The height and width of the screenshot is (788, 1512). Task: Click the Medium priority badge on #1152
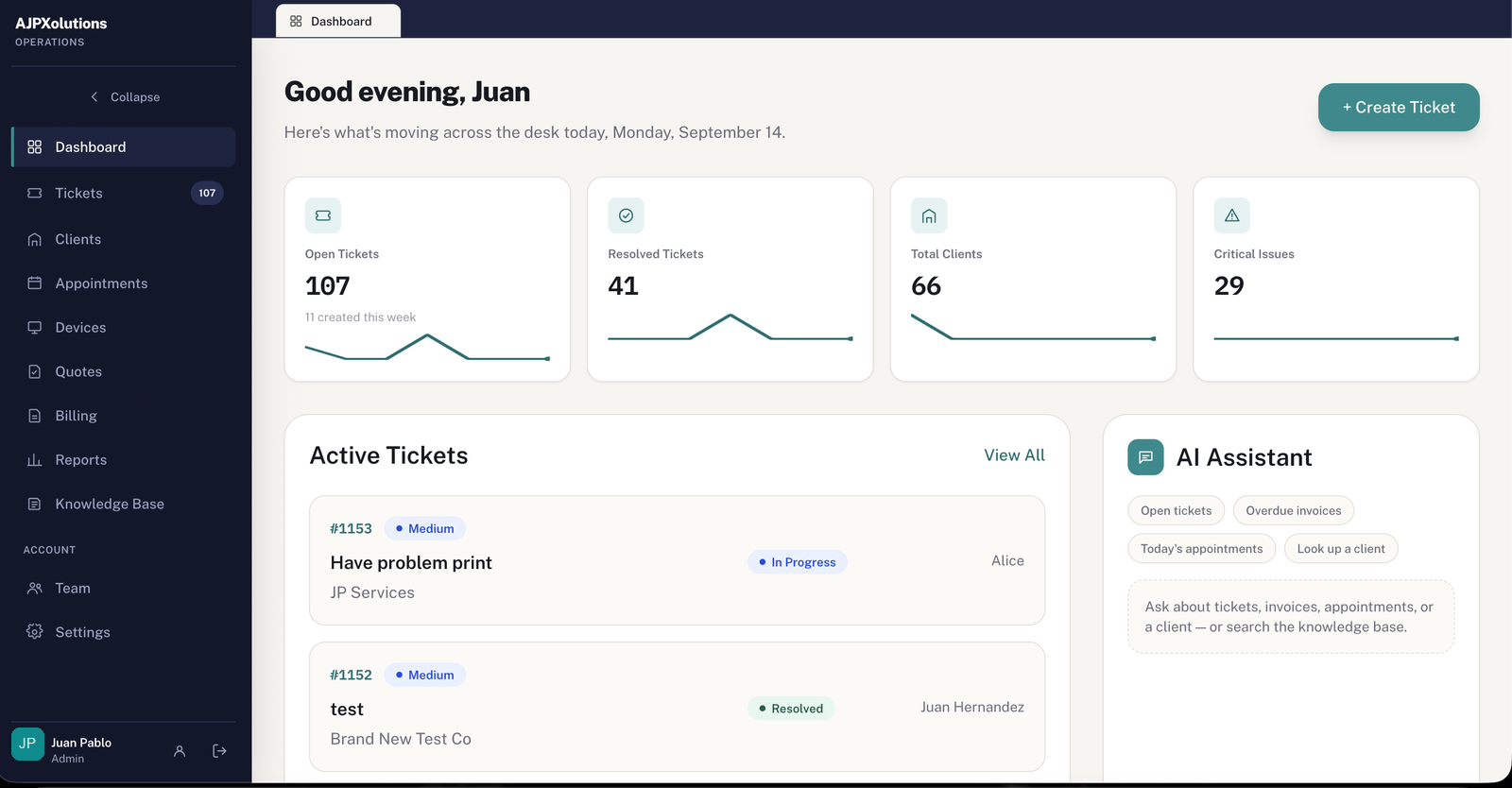[x=424, y=676]
